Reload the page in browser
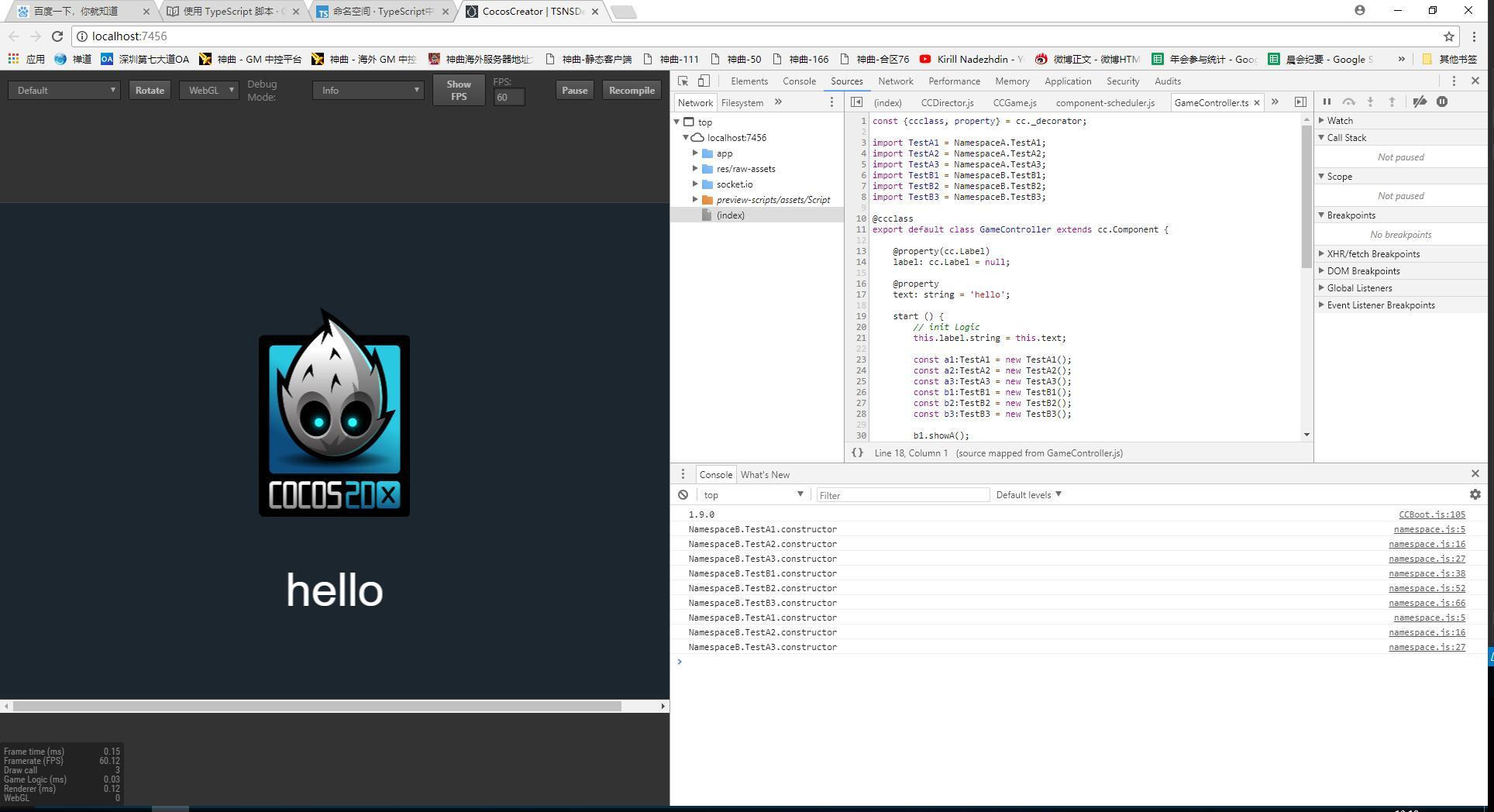Image resolution: width=1494 pixels, height=812 pixels. (57, 36)
